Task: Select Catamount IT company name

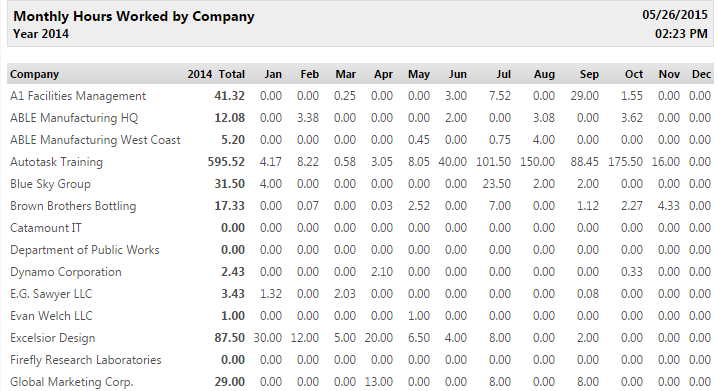Action: coord(46,228)
